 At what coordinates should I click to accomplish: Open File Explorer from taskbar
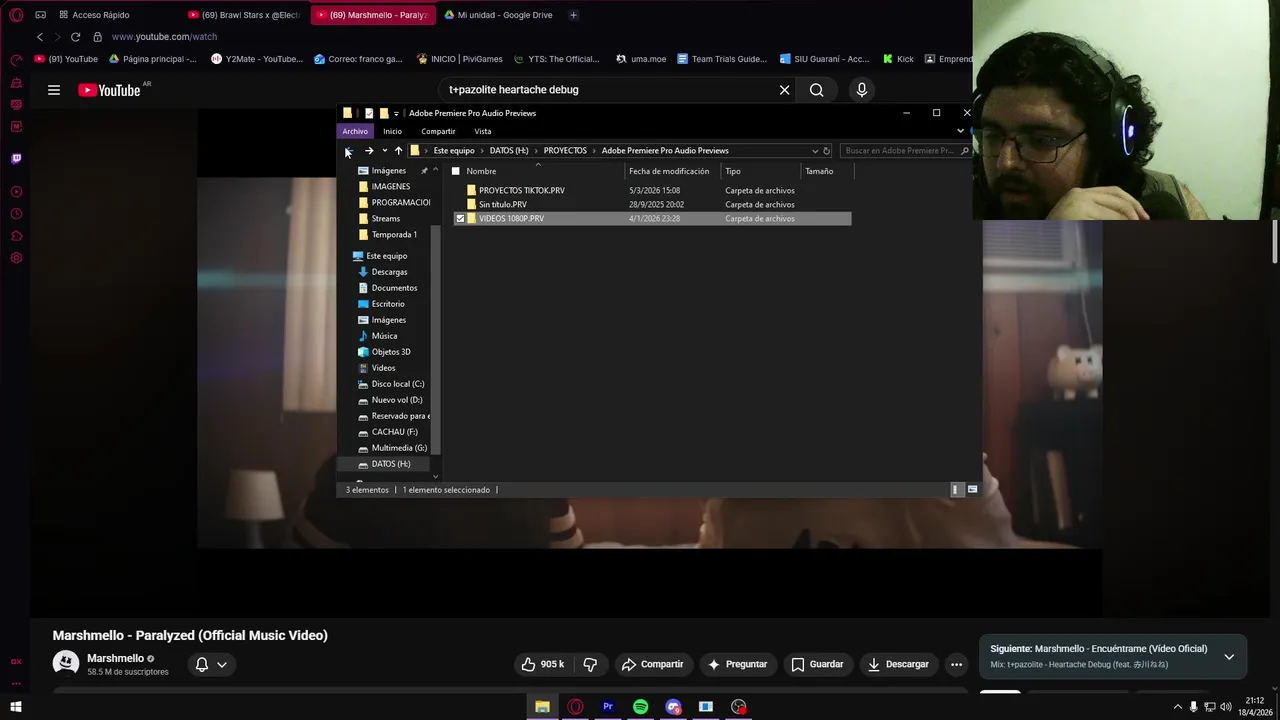[x=542, y=707]
